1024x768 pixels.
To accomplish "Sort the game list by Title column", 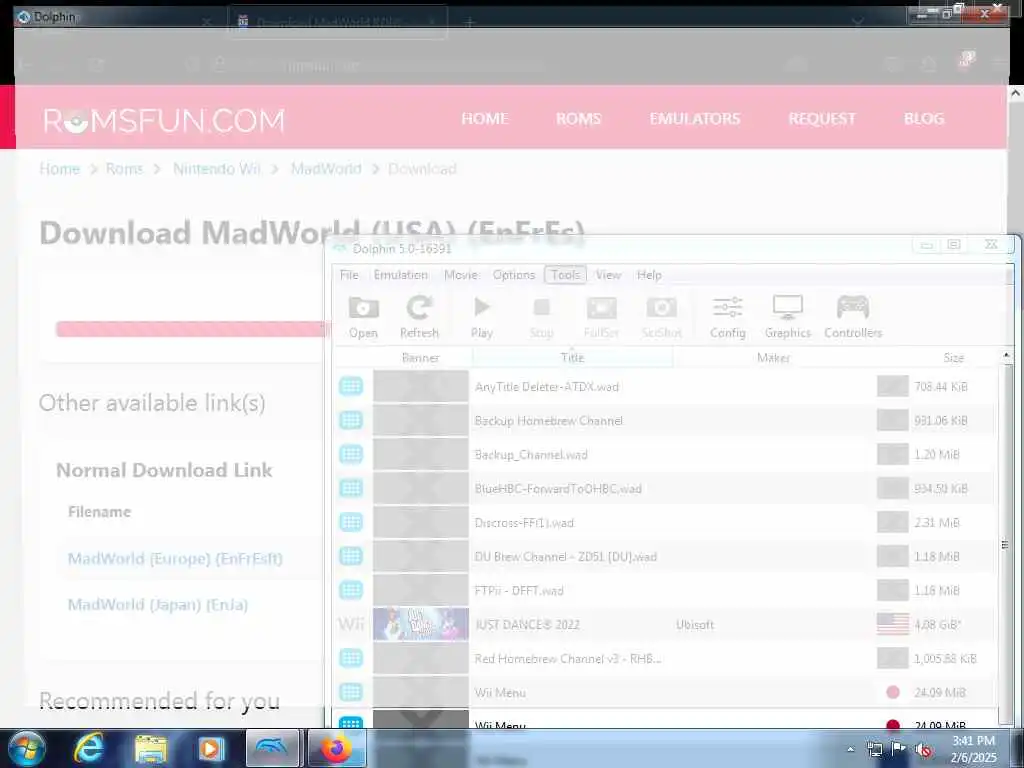I will tap(572, 357).
